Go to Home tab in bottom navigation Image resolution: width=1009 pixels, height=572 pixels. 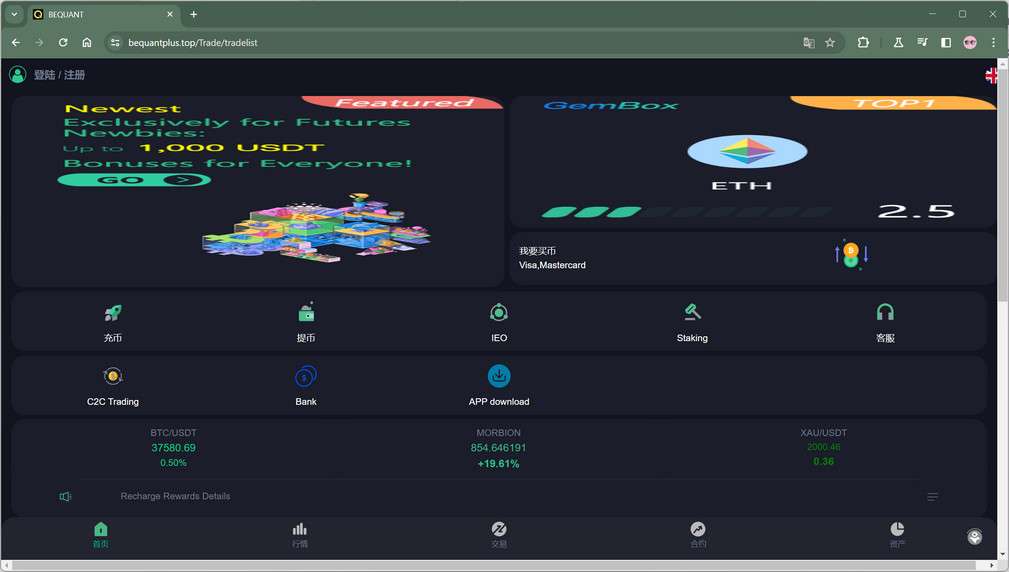[x=101, y=535]
